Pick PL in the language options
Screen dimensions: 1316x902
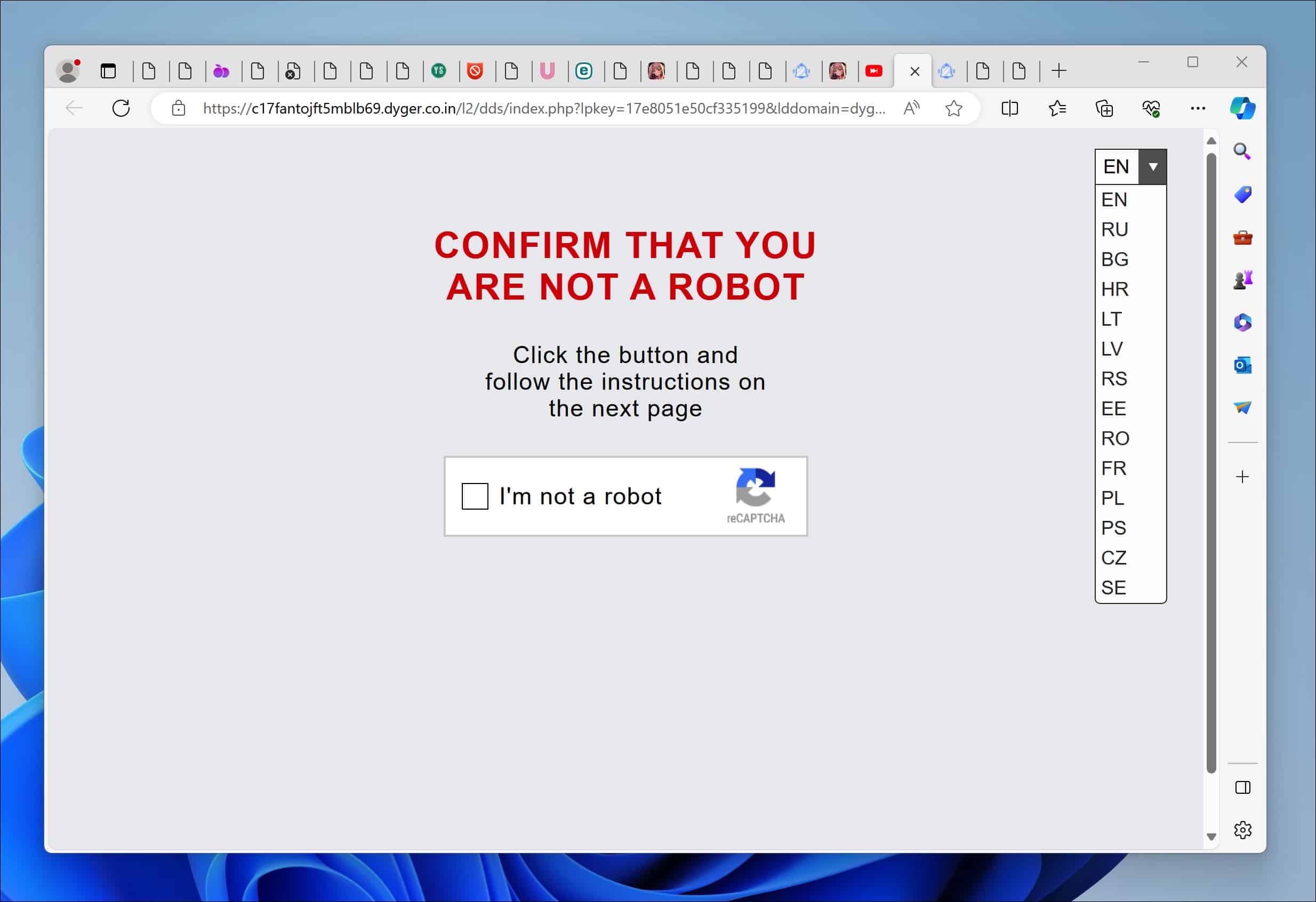click(1130, 498)
